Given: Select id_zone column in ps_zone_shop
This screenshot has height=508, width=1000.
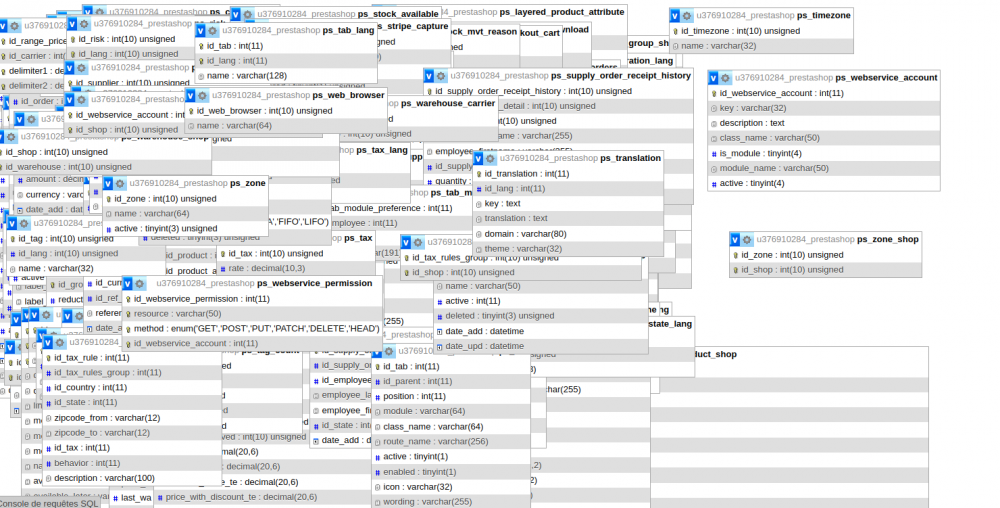Looking at the screenshot, I should point(826,255).
